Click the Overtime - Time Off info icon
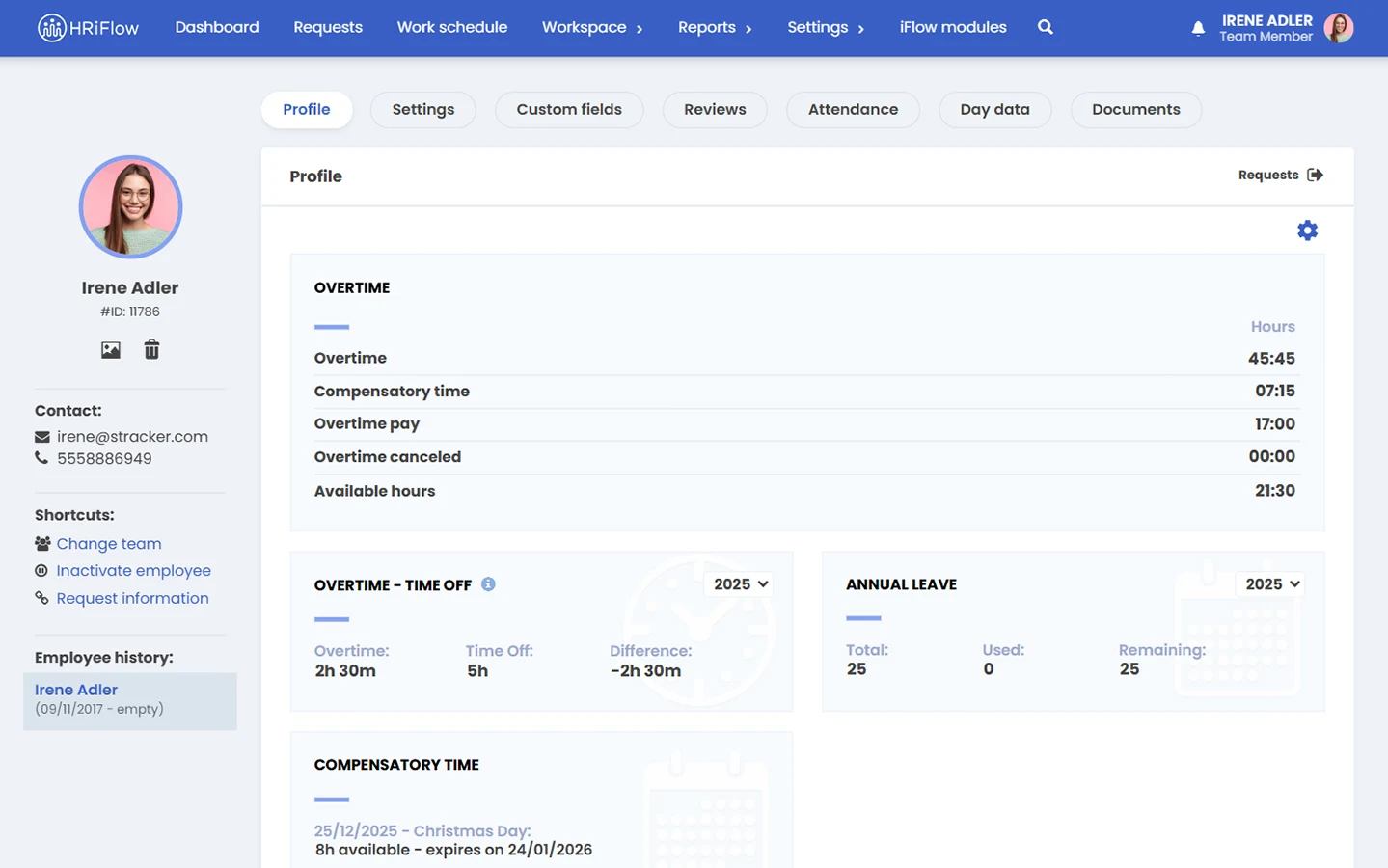 click(488, 584)
